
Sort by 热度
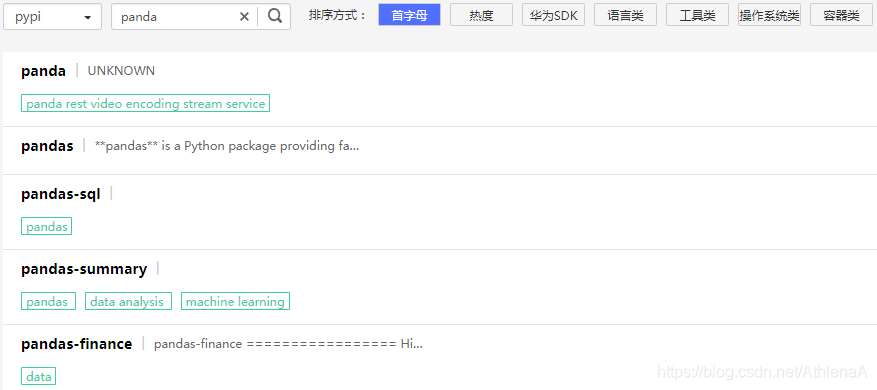[482, 15]
